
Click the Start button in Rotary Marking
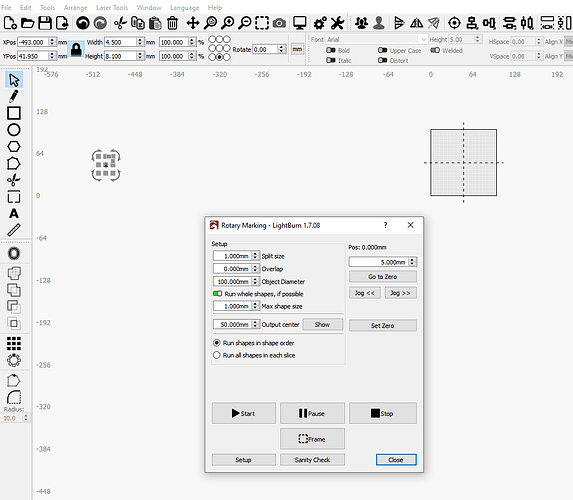point(244,413)
